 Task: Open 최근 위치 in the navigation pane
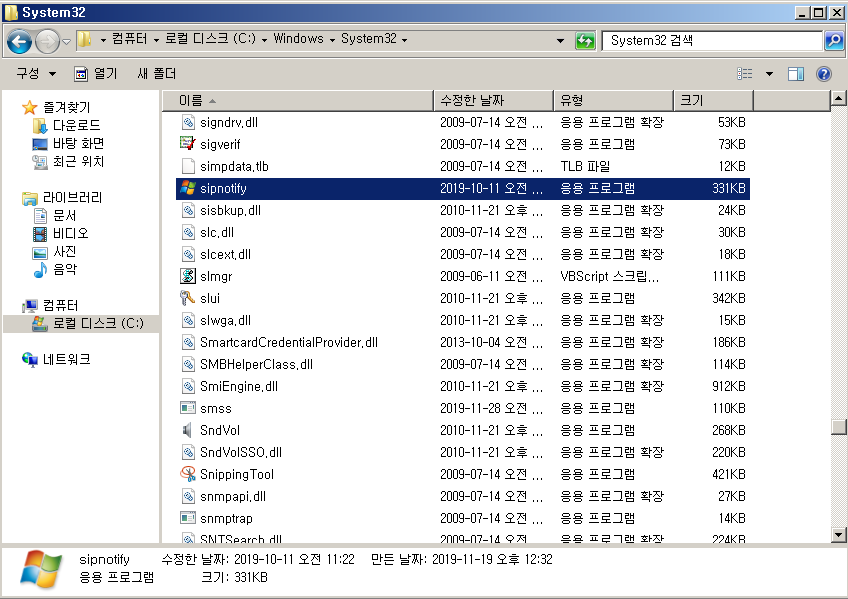(78, 161)
